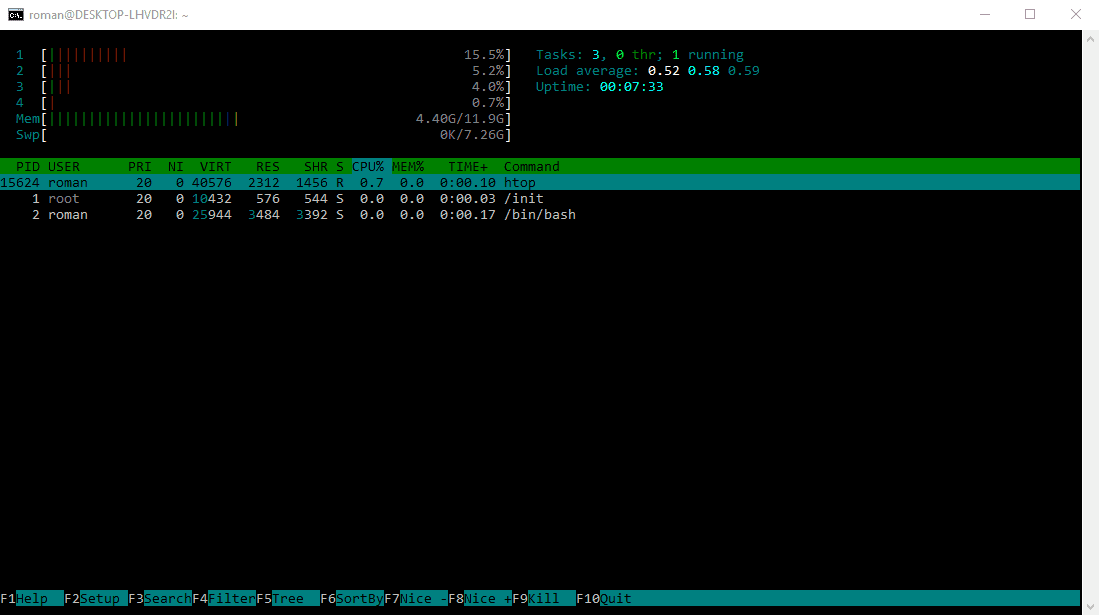Sort by RES column header

coord(268,166)
